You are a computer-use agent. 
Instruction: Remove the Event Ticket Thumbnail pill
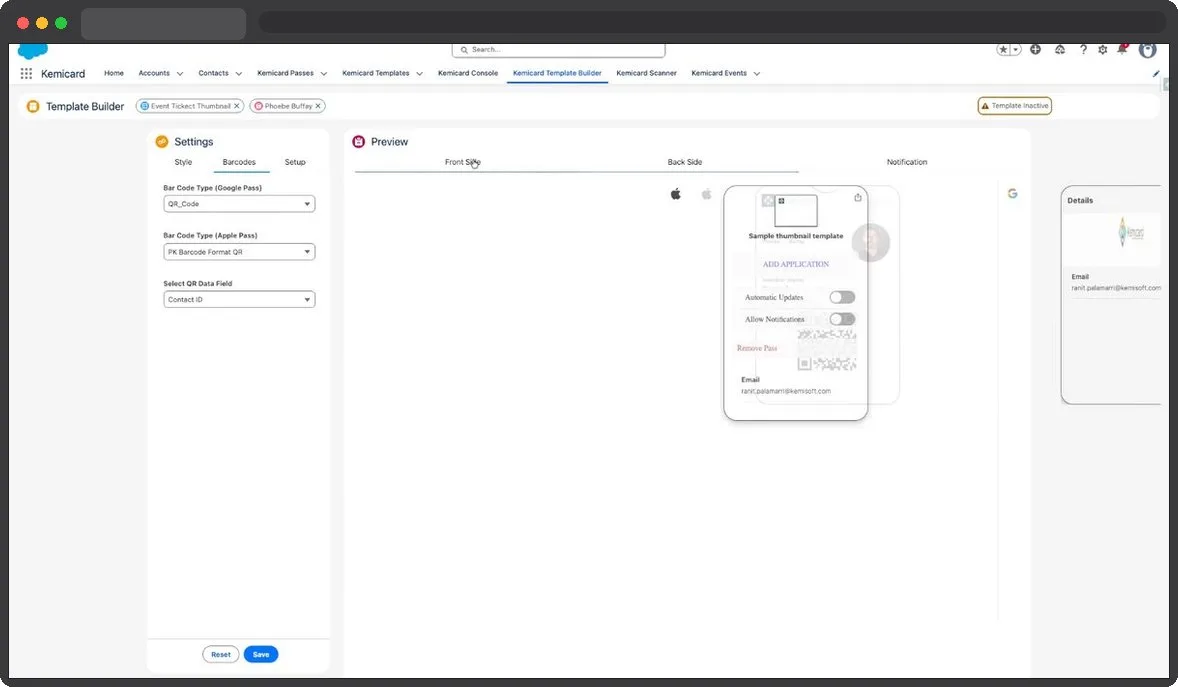pyautogui.click(x=237, y=106)
